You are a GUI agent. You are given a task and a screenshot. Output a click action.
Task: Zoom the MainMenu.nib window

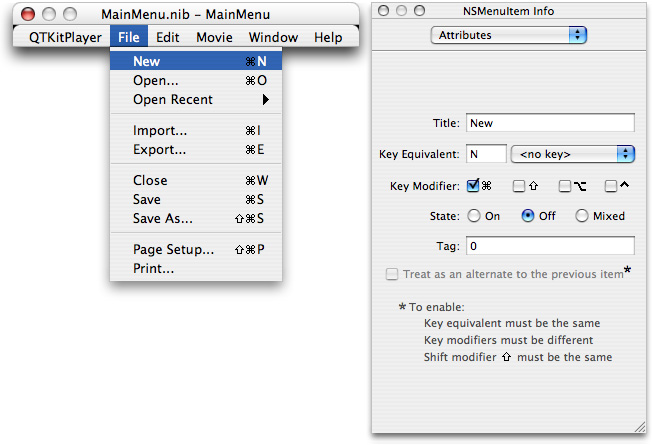click(69, 14)
